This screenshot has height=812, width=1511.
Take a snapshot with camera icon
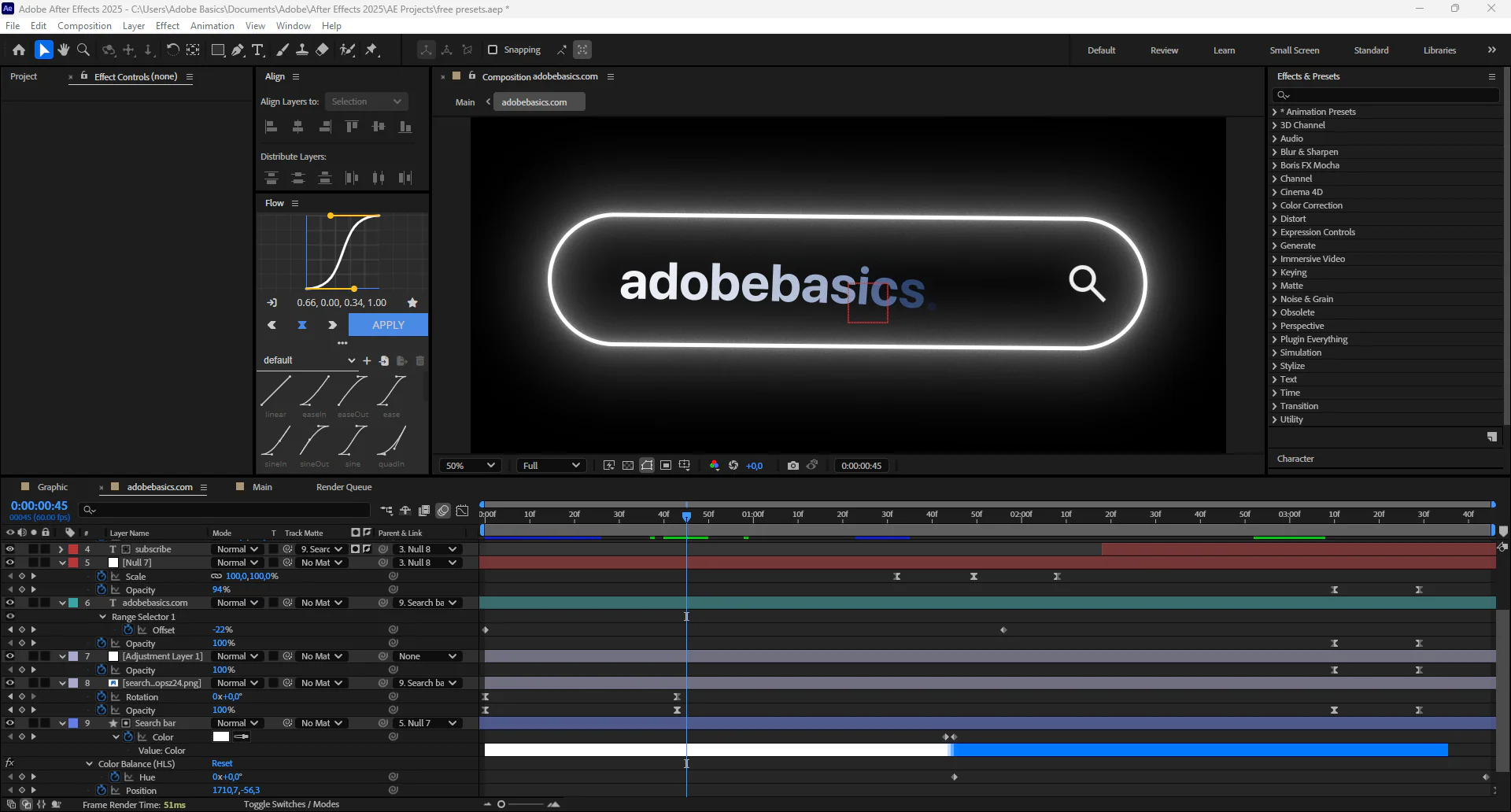pyautogui.click(x=792, y=465)
